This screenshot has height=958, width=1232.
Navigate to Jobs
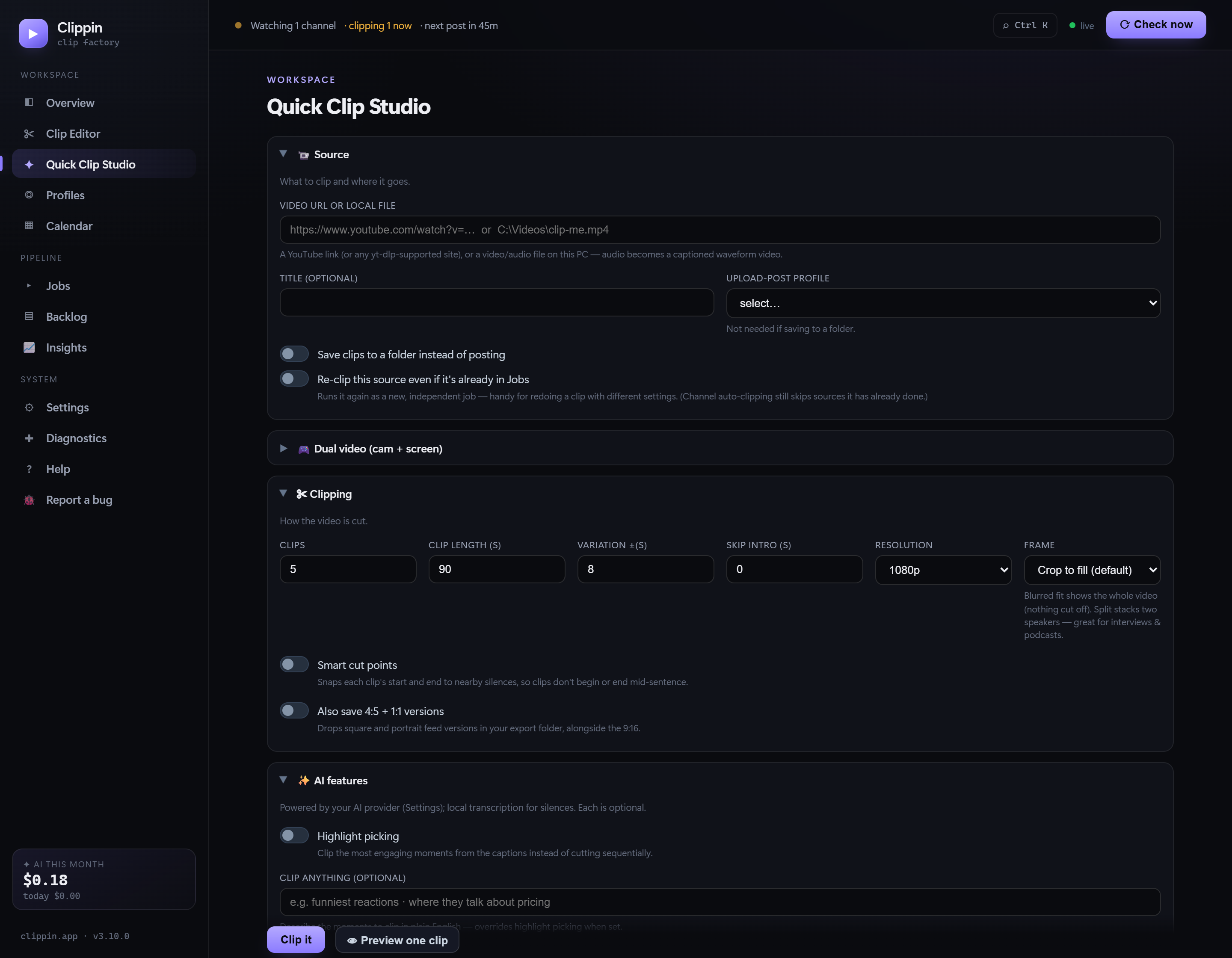[104, 286]
